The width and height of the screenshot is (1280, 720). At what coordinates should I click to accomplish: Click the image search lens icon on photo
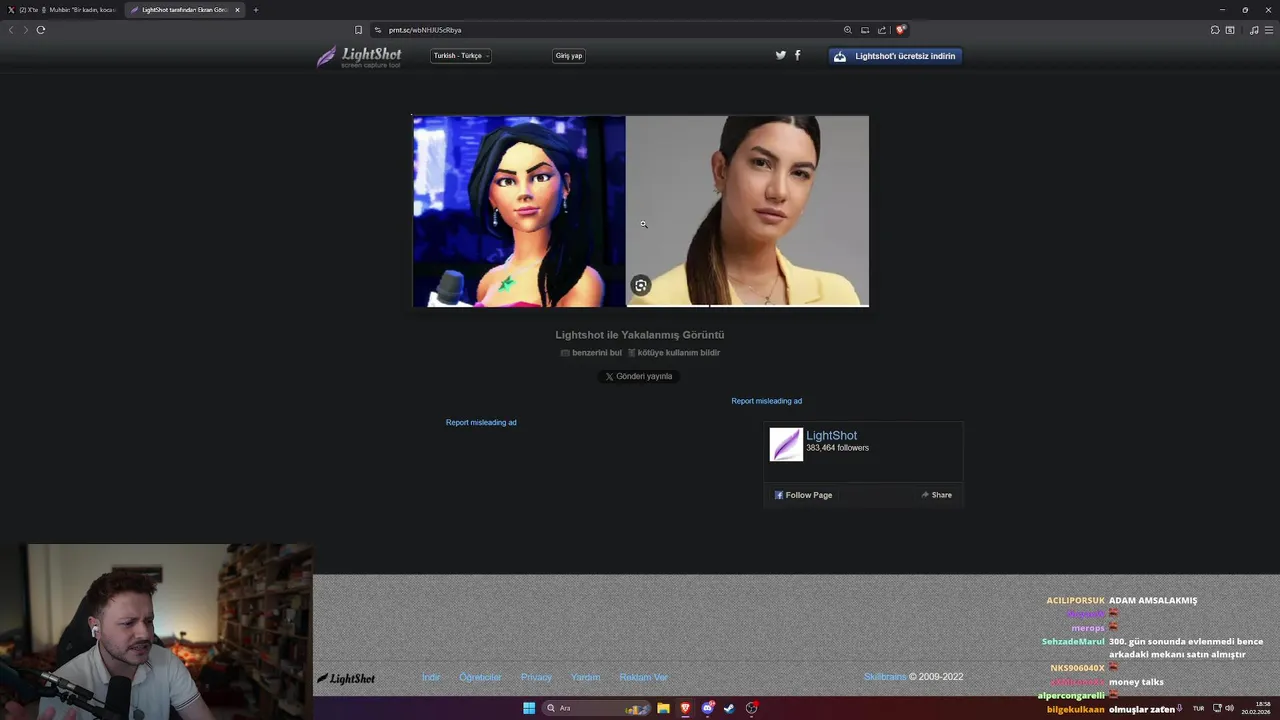641,285
